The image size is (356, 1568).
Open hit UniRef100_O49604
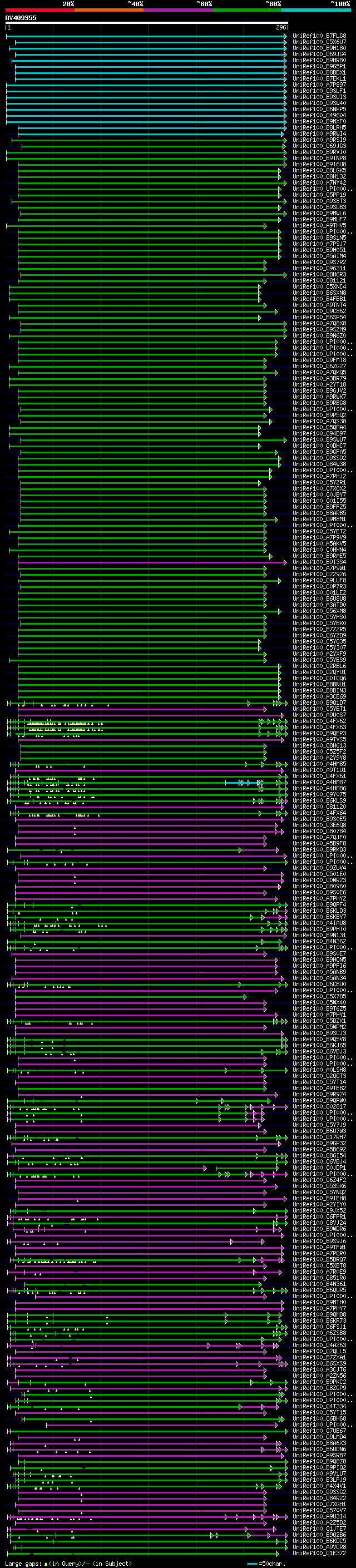[x=319, y=115]
